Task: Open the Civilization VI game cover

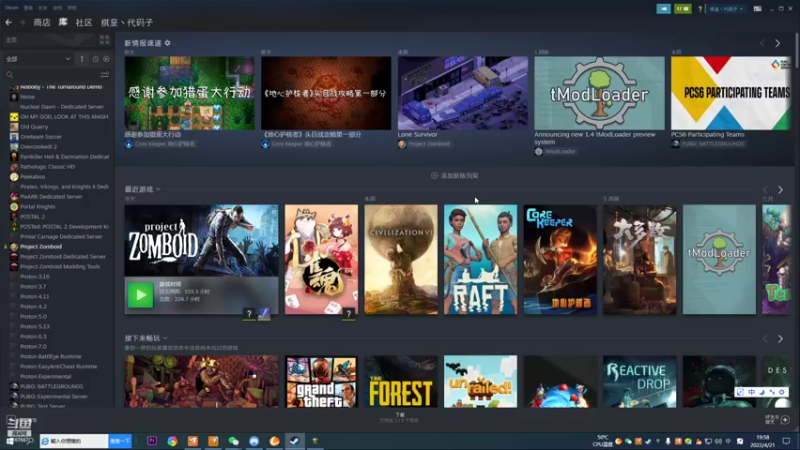Action: click(x=401, y=260)
